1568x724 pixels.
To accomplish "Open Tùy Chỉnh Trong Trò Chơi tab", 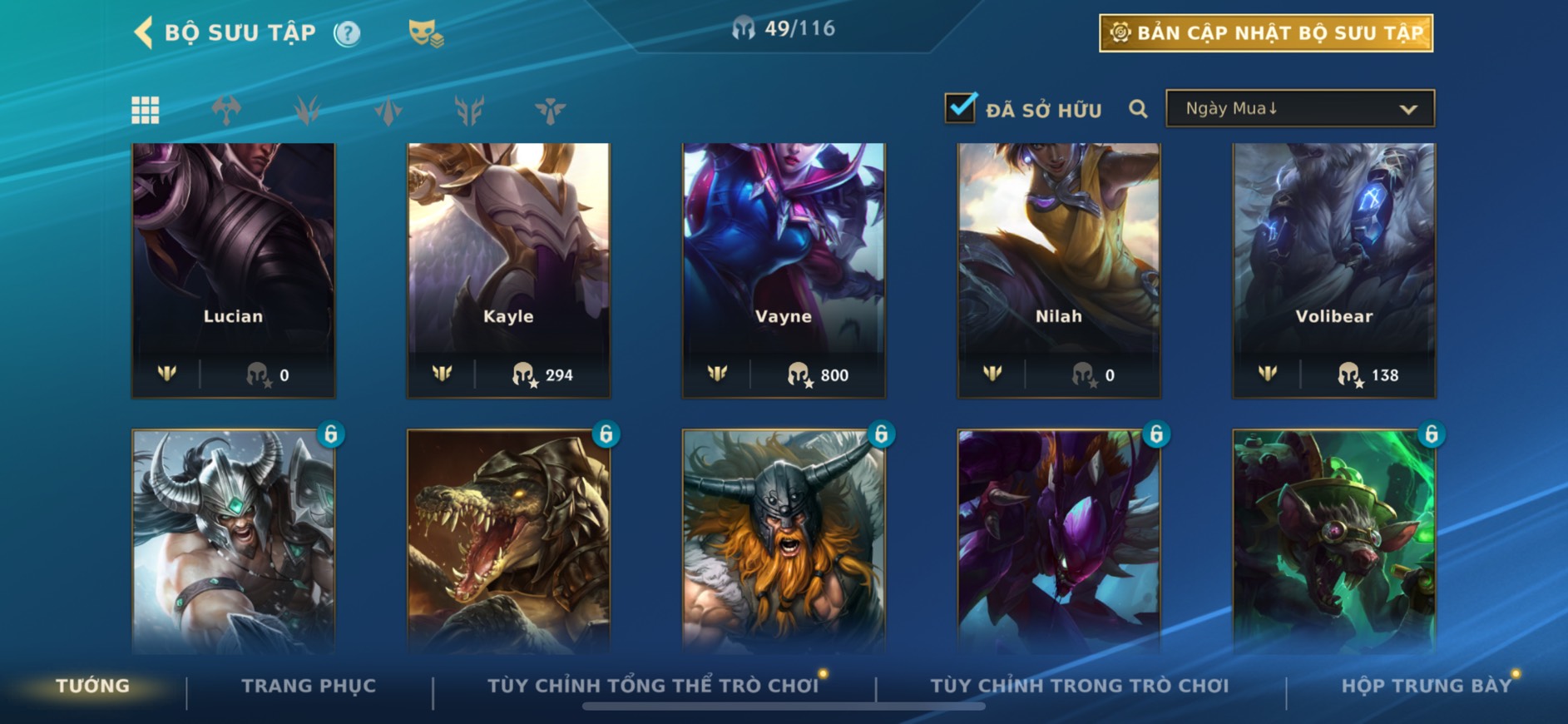I will click(1079, 686).
